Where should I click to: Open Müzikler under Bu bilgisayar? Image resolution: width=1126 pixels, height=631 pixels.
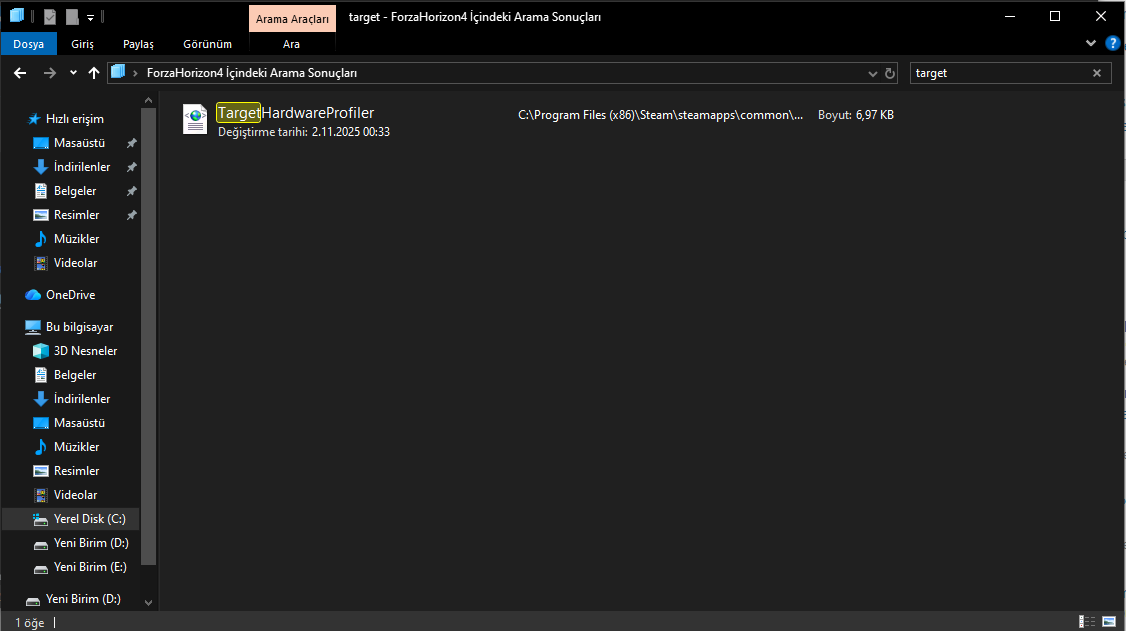point(76,447)
